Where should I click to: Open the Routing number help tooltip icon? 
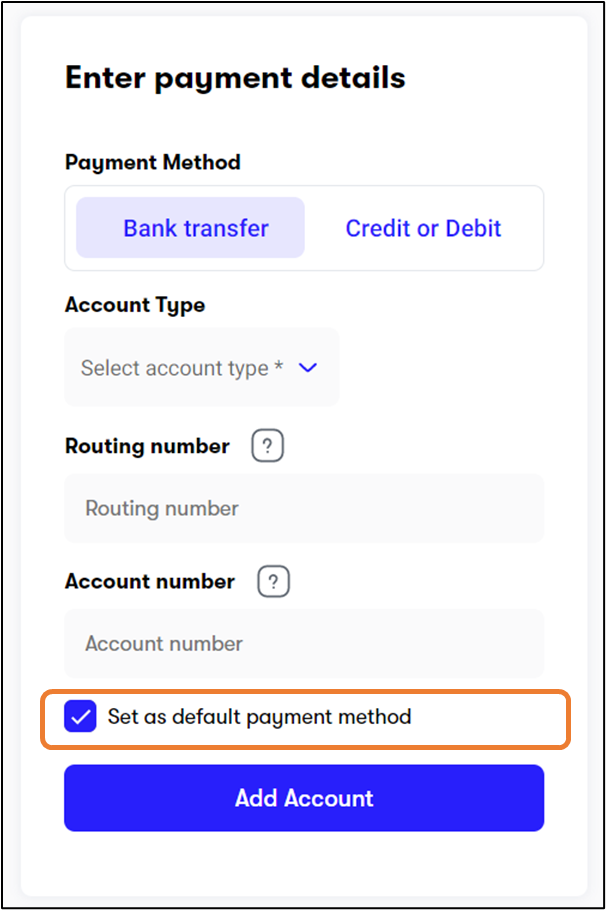click(267, 446)
